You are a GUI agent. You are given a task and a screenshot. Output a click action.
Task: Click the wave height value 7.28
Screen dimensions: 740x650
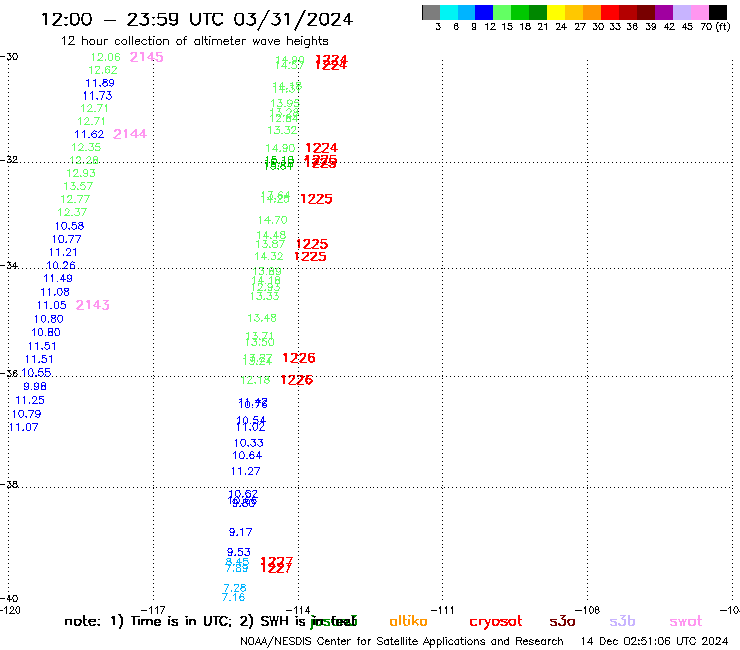coord(235,588)
